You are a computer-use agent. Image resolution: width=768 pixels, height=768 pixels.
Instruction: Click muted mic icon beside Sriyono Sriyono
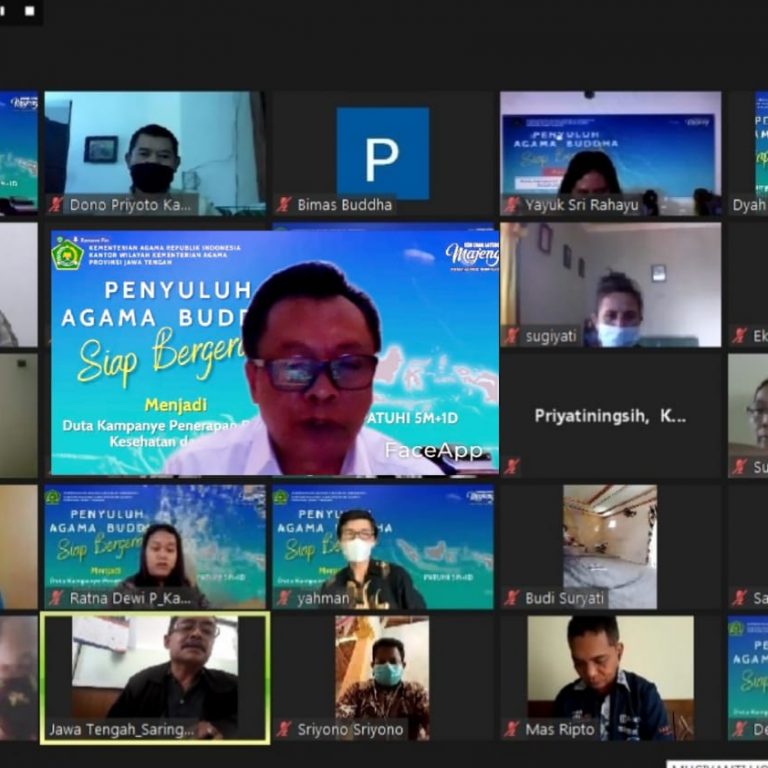(284, 729)
